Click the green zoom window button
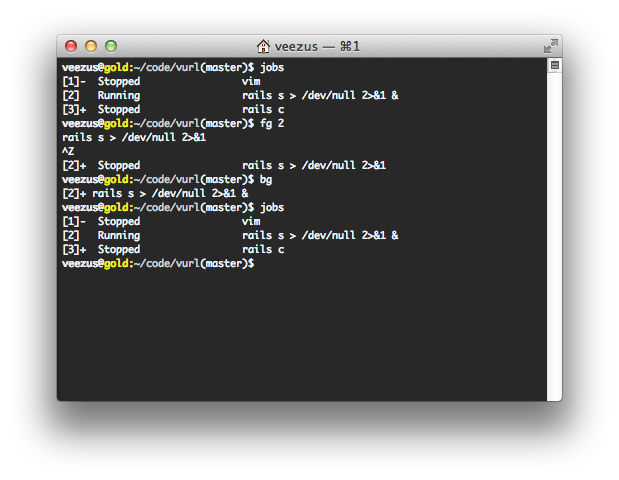619x480 pixels. (111, 46)
